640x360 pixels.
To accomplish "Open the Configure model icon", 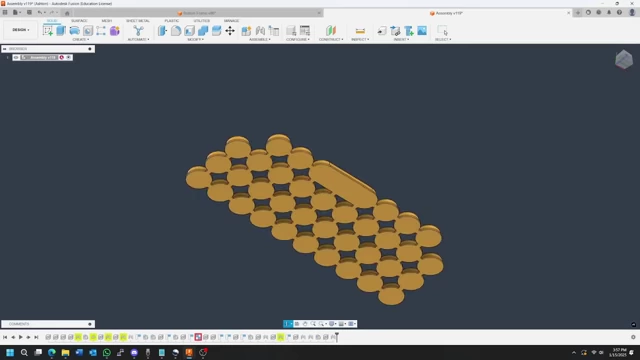I will (291, 31).
